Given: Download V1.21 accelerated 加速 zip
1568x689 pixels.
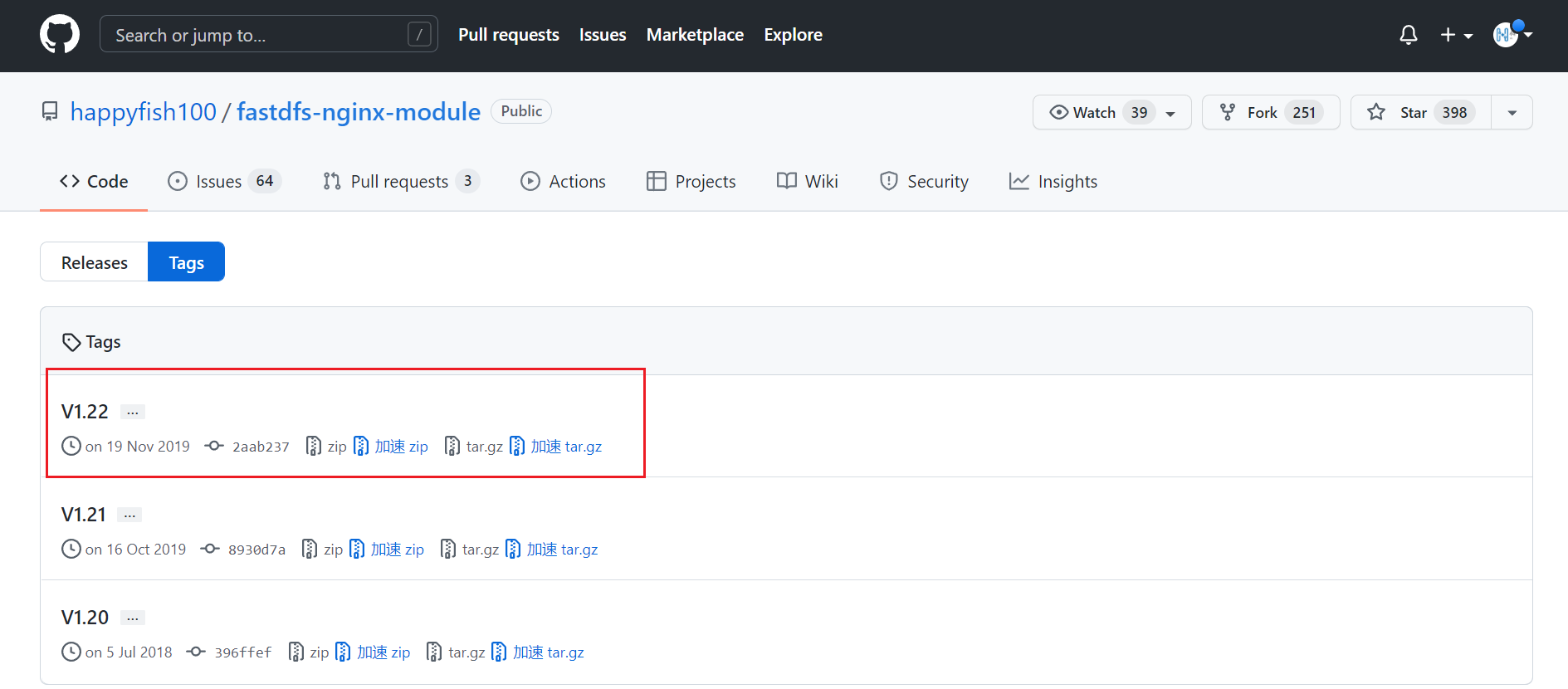Looking at the screenshot, I should point(387,550).
